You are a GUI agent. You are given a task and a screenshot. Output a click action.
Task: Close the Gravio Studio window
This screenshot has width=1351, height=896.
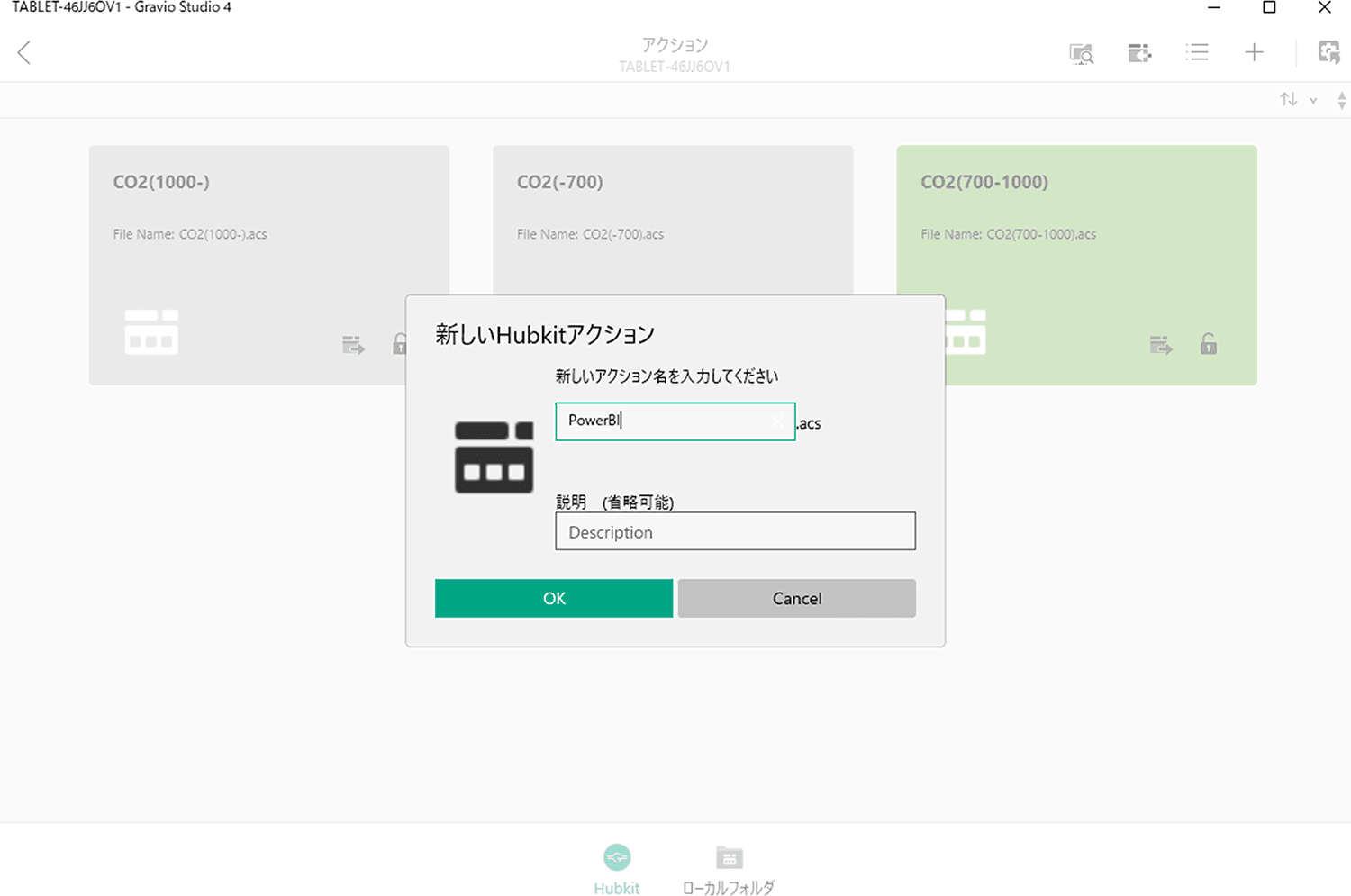tap(1324, 8)
